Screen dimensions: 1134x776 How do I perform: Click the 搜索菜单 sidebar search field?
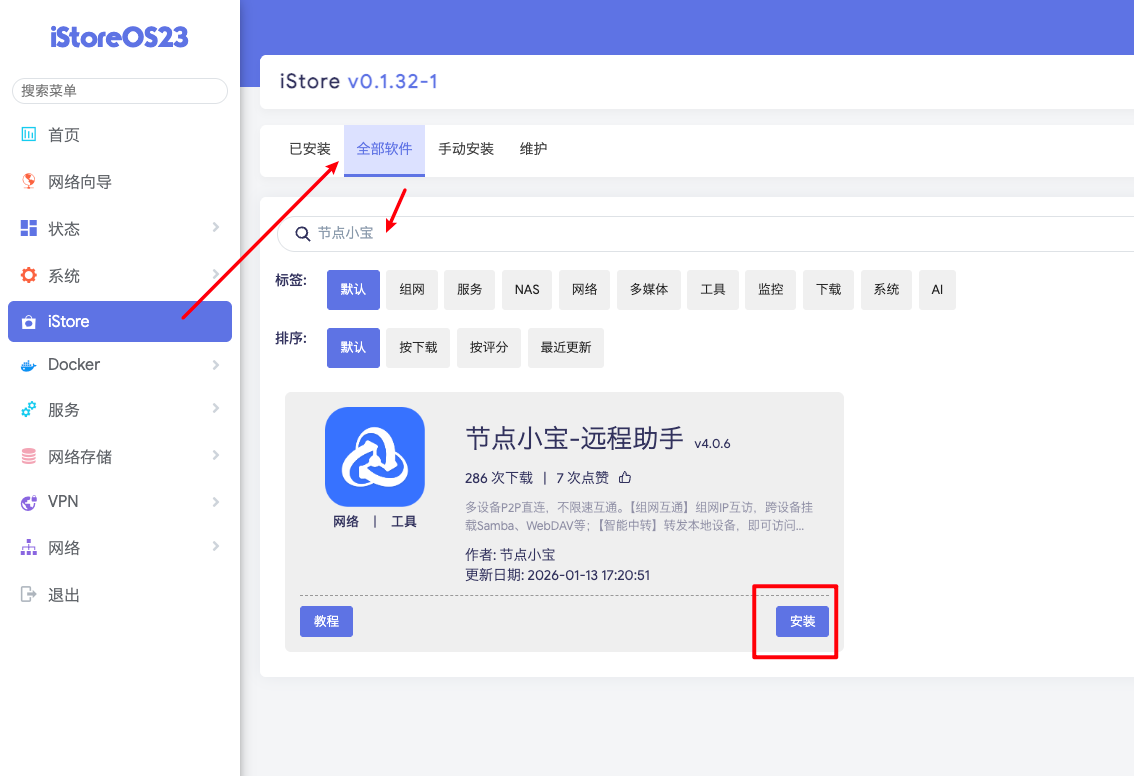[120, 91]
